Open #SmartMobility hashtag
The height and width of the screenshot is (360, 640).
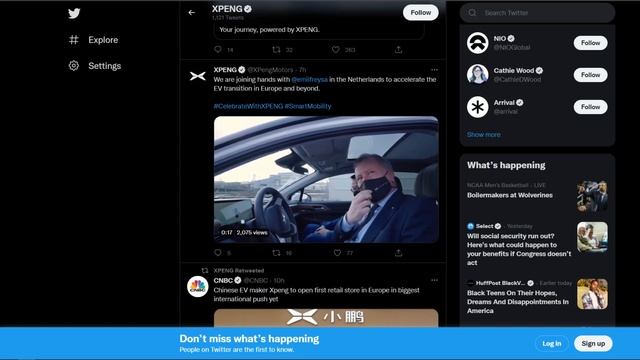point(308,106)
